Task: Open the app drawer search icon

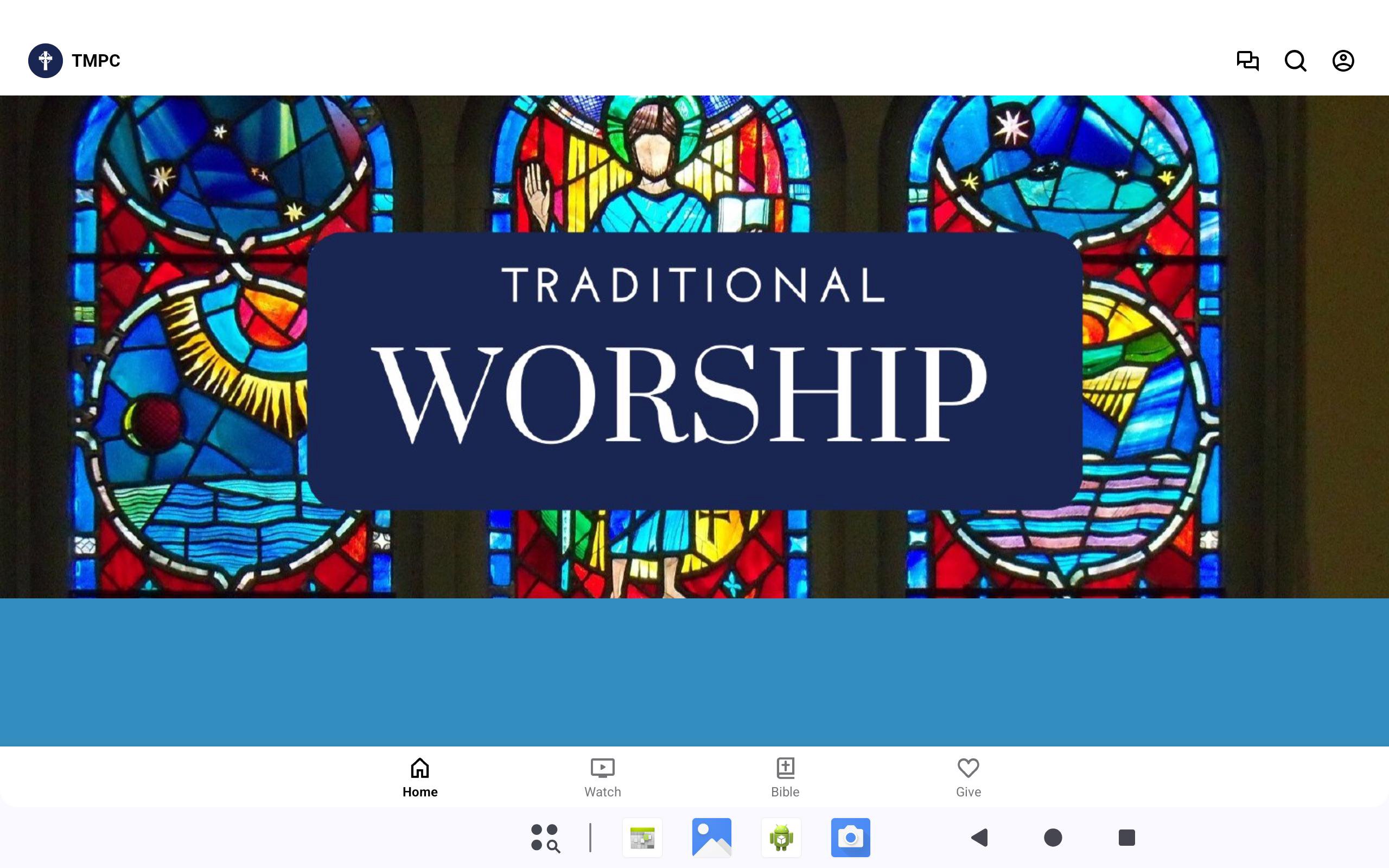Action: (545, 838)
